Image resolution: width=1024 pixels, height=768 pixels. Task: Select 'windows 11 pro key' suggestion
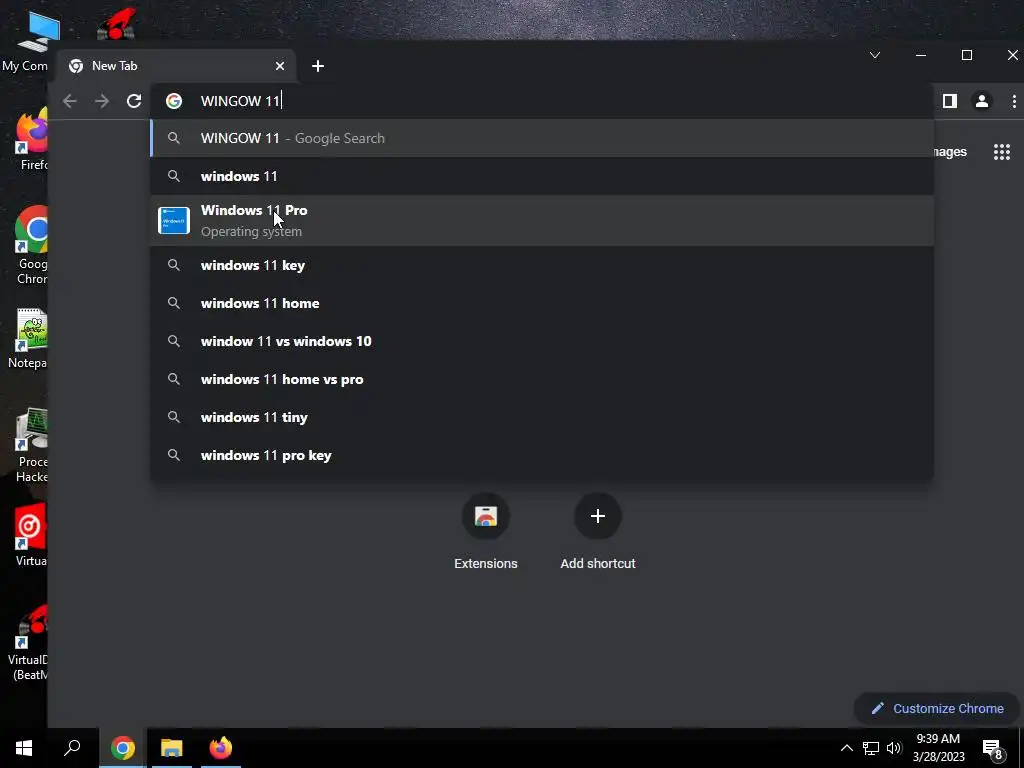[542, 455]
